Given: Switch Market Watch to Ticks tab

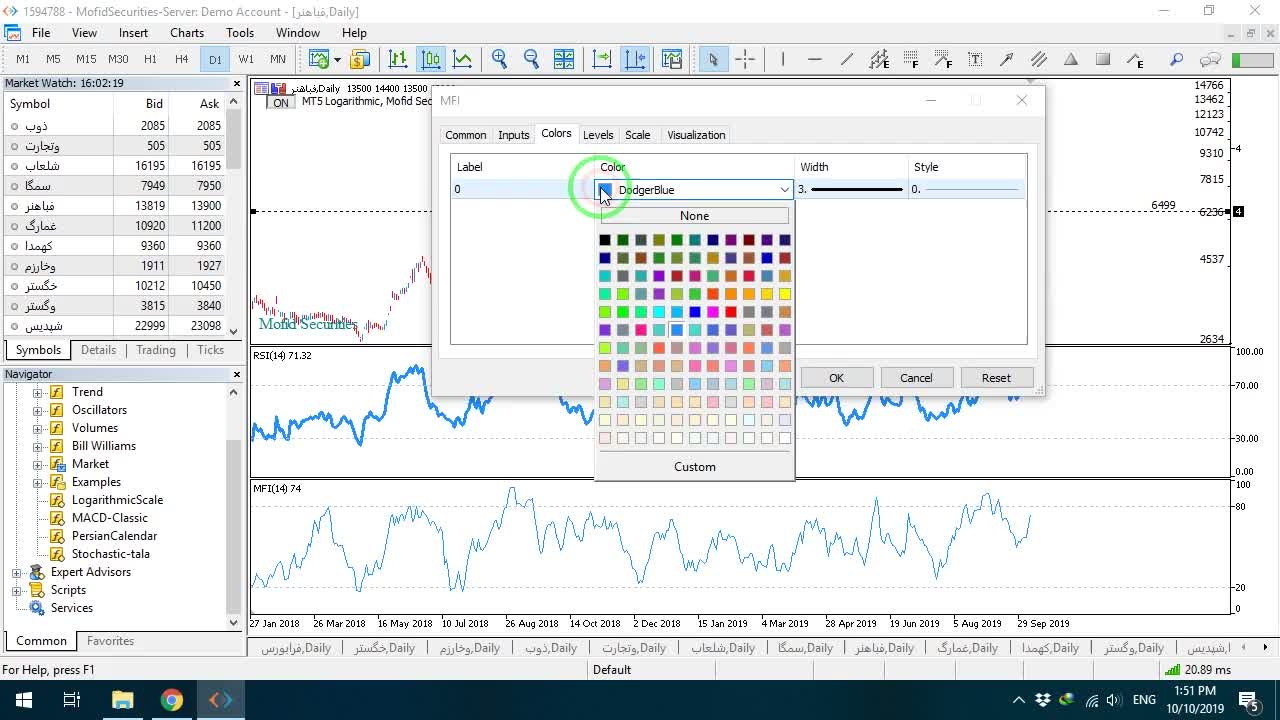Looking at the screenshot, I should coord(211,350).
